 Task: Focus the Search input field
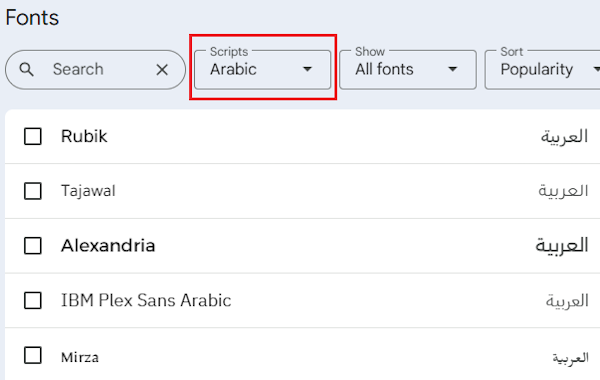pyautogui.click(x=96, y=70)
